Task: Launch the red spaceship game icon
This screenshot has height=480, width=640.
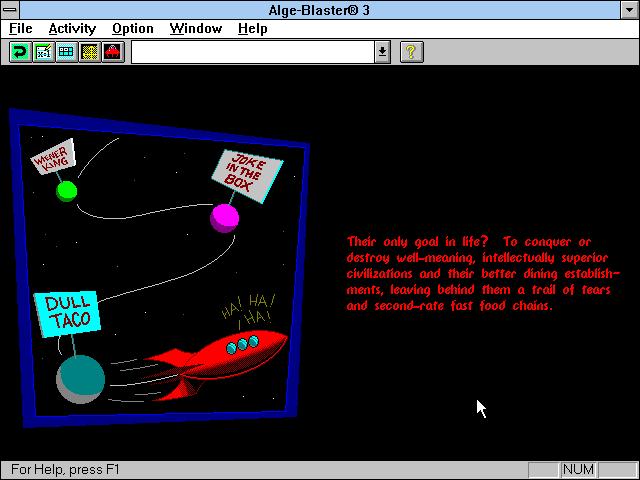Action: click(x=113, y=52)
